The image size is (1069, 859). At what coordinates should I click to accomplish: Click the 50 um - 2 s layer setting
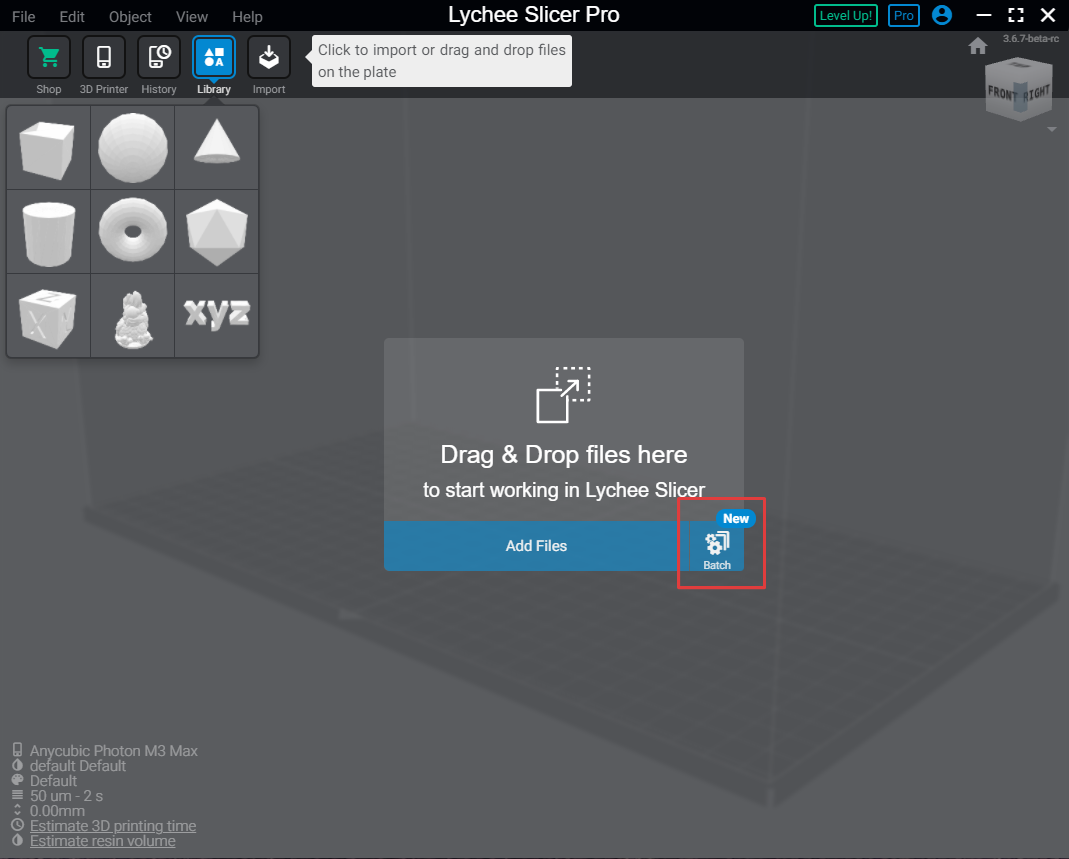(x=66, y=796)
